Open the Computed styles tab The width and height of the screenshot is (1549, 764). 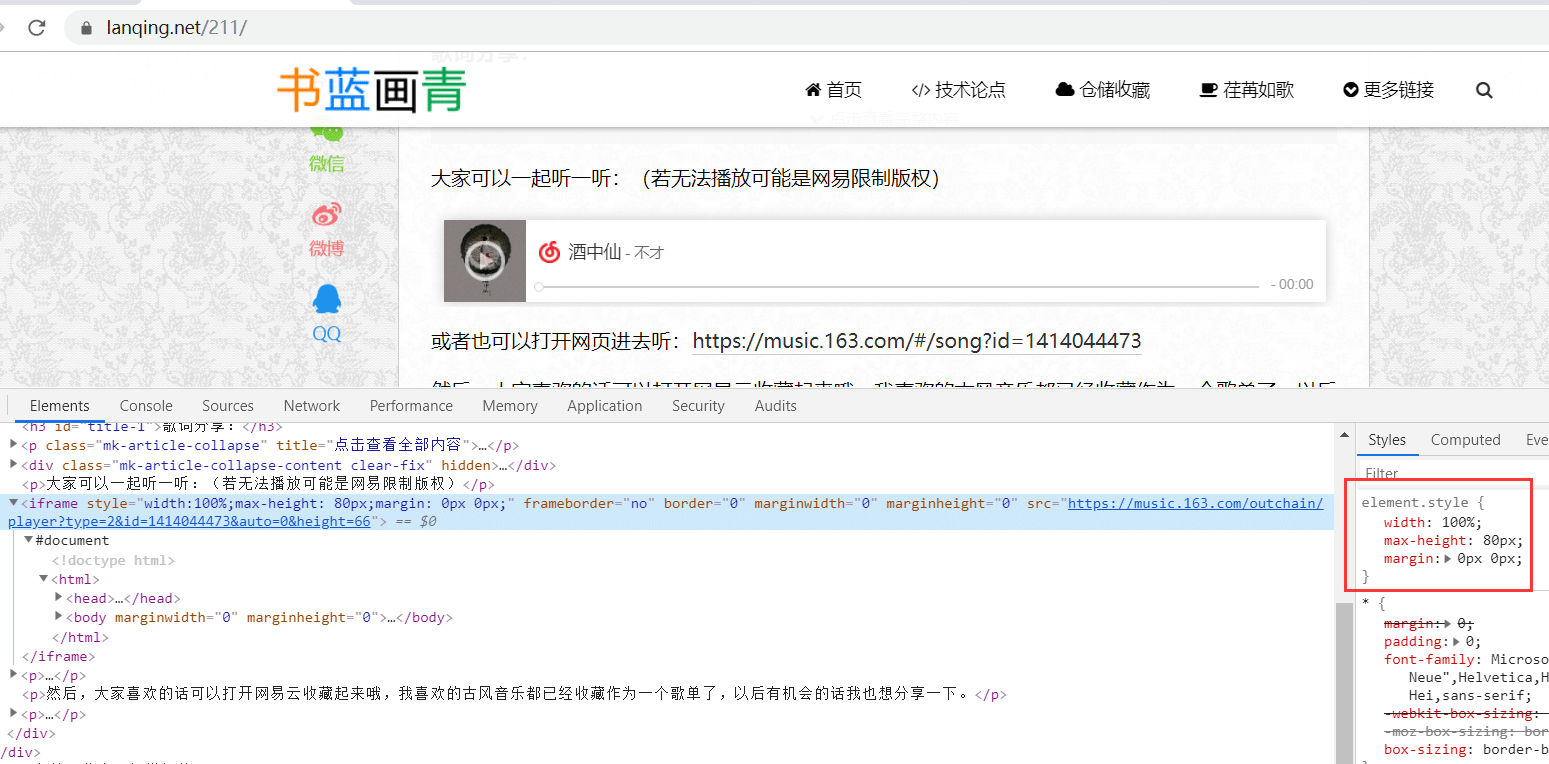(1465, 440)
